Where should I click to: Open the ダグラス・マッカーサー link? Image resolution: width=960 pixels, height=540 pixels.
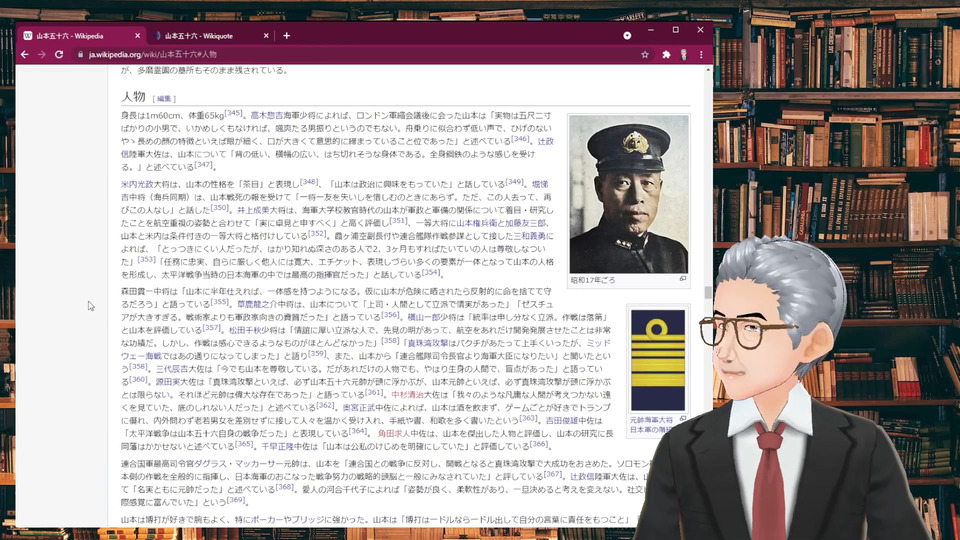point(238,463)
